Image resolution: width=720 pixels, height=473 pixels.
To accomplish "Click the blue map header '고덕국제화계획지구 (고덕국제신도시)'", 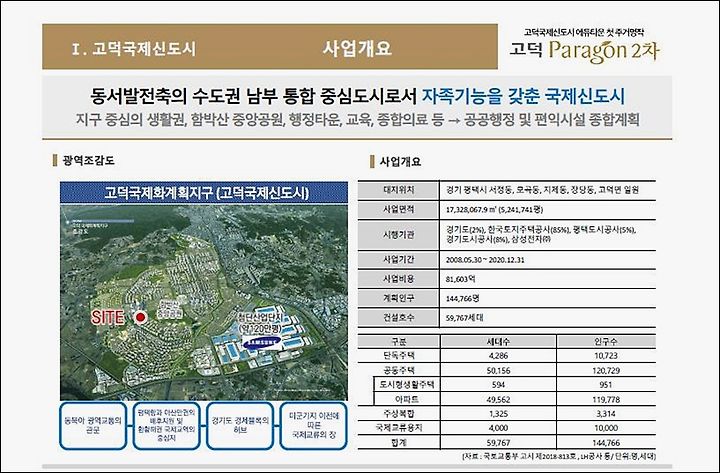I will (204, 192).
